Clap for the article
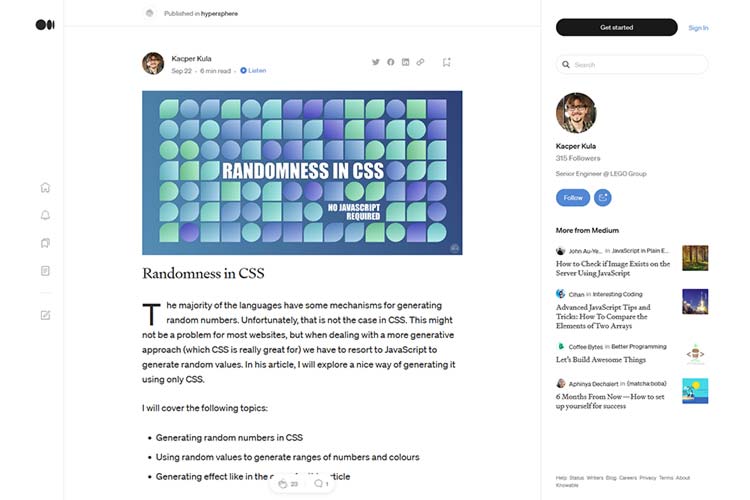This screenshot has height=500, width=750. click(x=283, y=484)
